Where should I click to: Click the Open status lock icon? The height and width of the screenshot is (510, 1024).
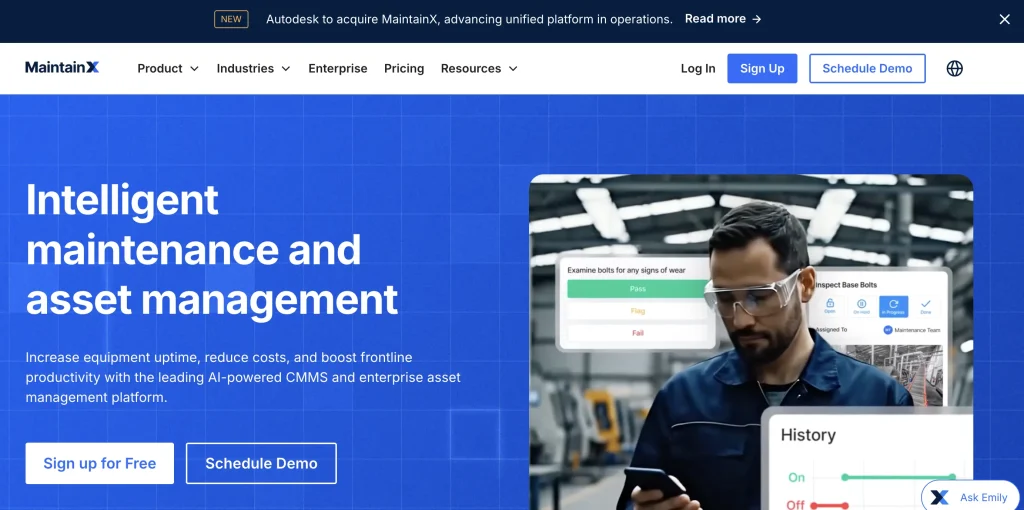[x=830, y=306]
